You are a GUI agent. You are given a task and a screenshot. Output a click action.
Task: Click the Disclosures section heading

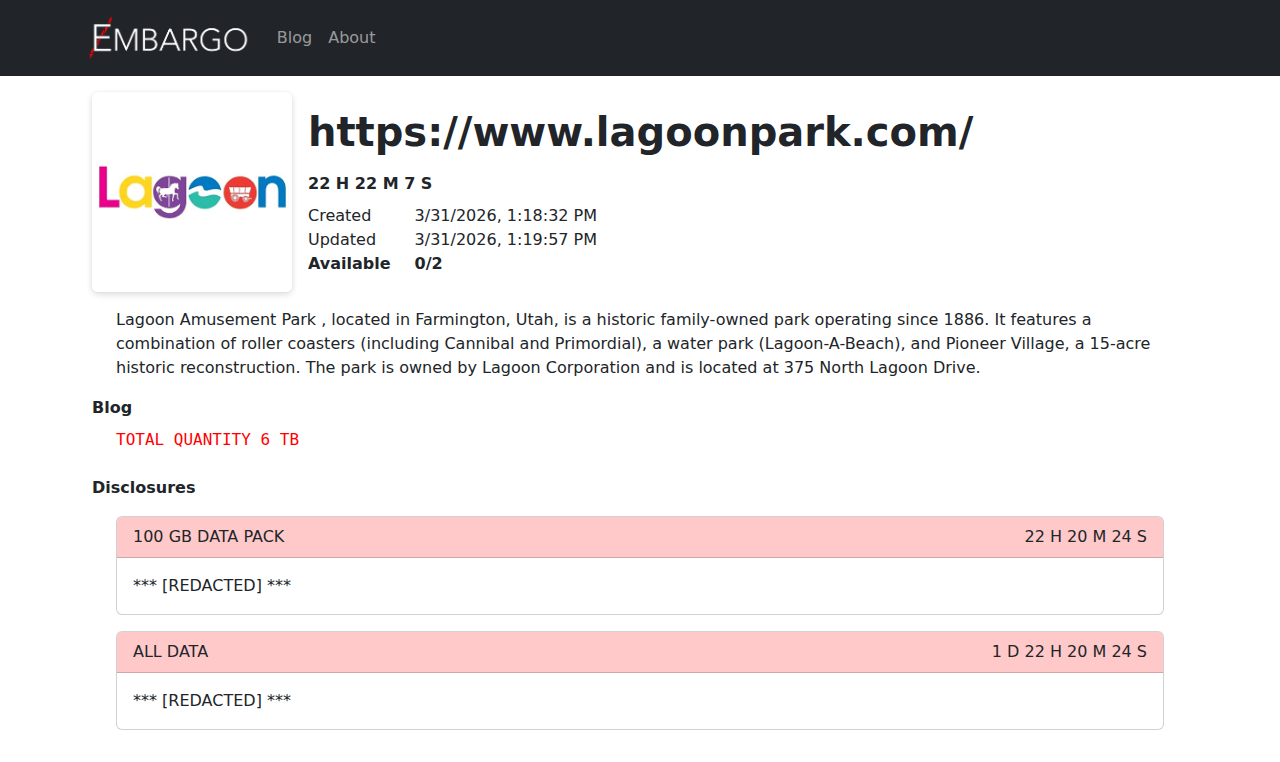[x=143, y=487]
